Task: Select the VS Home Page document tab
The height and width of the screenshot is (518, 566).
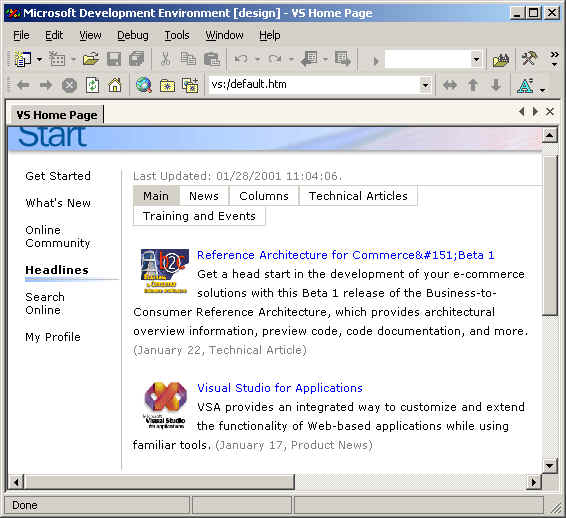Action: (x=57, y=115)
